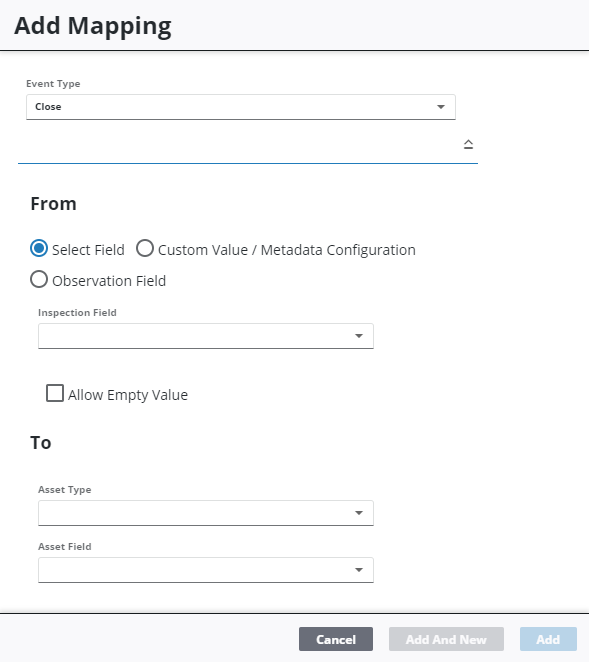Collapse the section with the chevron-up icon

pyautogui.click(x=468, y=144)
